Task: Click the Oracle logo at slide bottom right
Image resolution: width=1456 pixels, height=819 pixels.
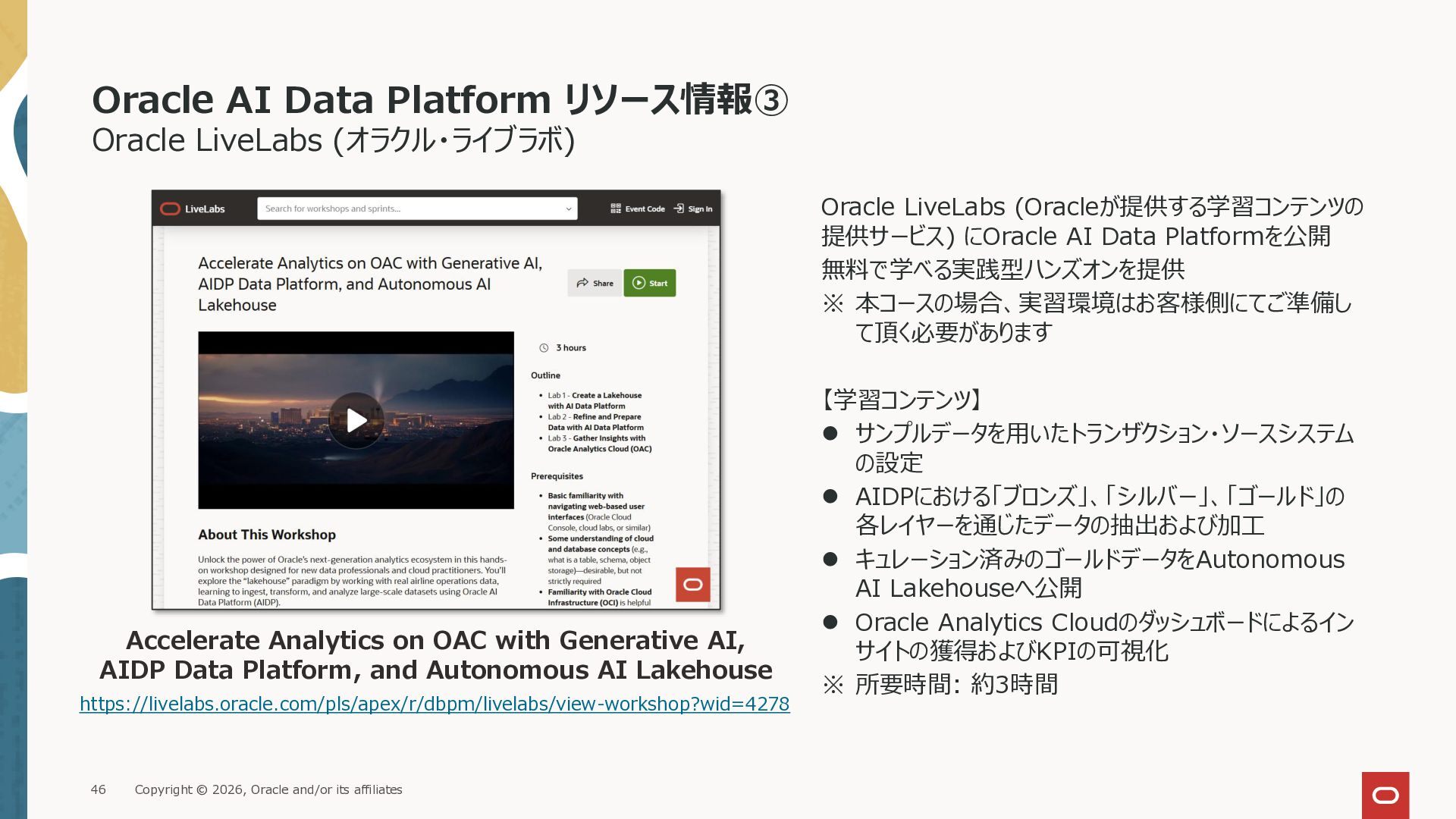Action: click(x=1385, y=795)
